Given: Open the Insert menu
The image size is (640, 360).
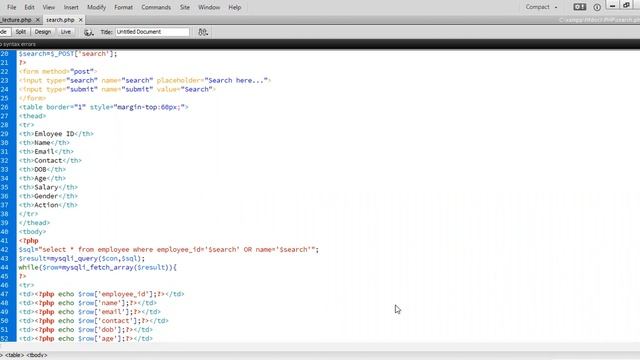Looking at the screenshot, I should 71,7.
